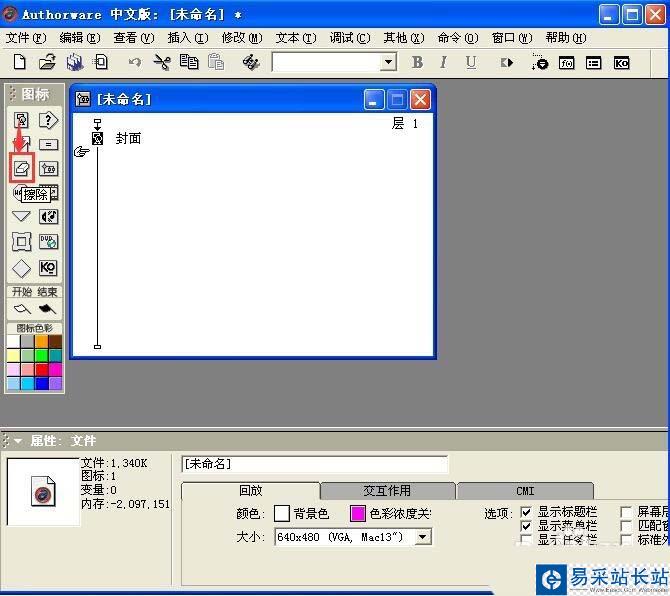The height and width of the screenshot is (596, 670).
Task: Click the Run/restart toolbar icon
Action: tap(506, 63)
